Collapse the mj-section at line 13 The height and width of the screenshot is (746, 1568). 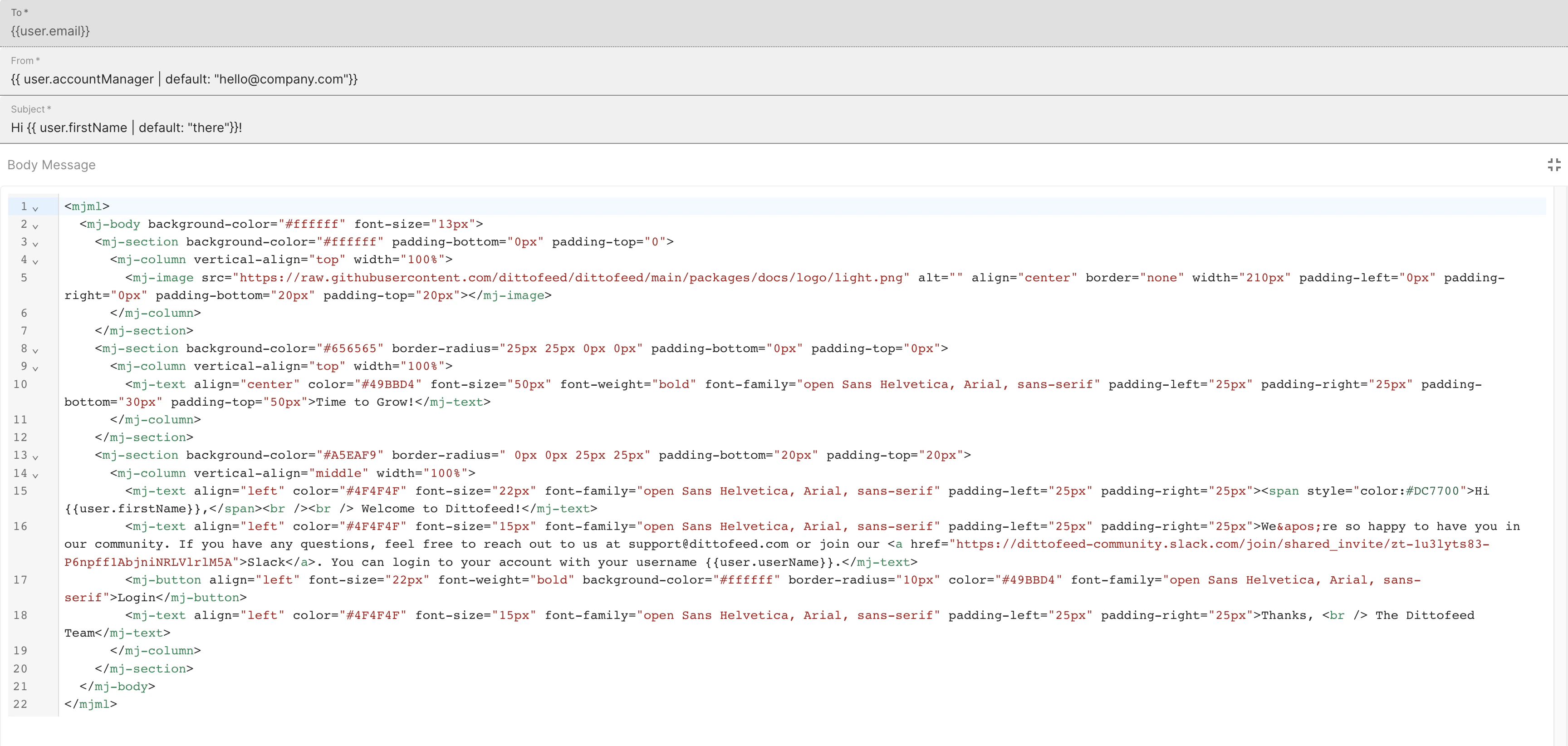[35, 457]
